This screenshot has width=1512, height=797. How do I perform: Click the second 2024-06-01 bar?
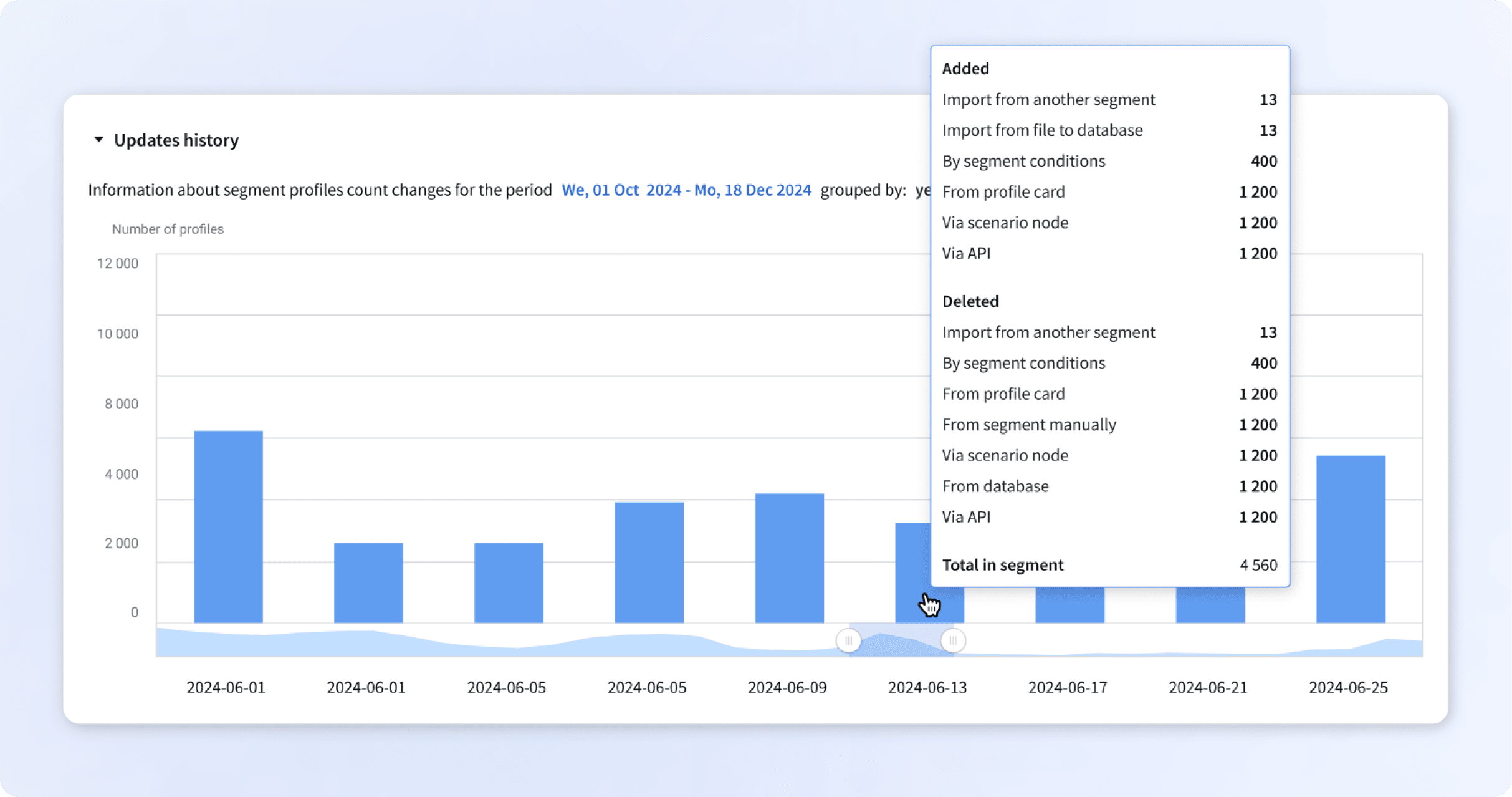coord(368,583)
